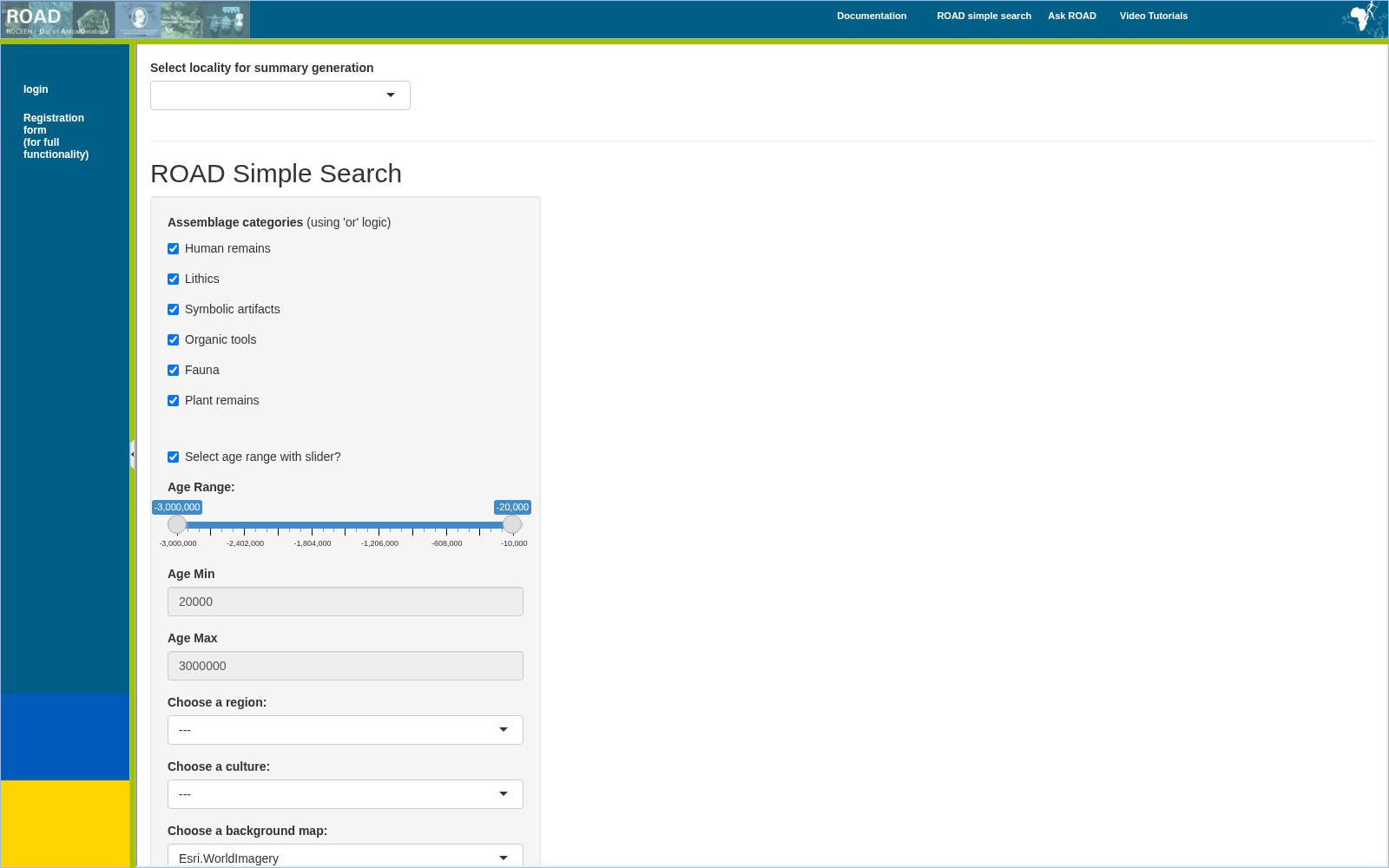This screenshot has width=1389, height=868.
Task: Uncheck the Organic tools checkbox
Action: tap(173, 339)
